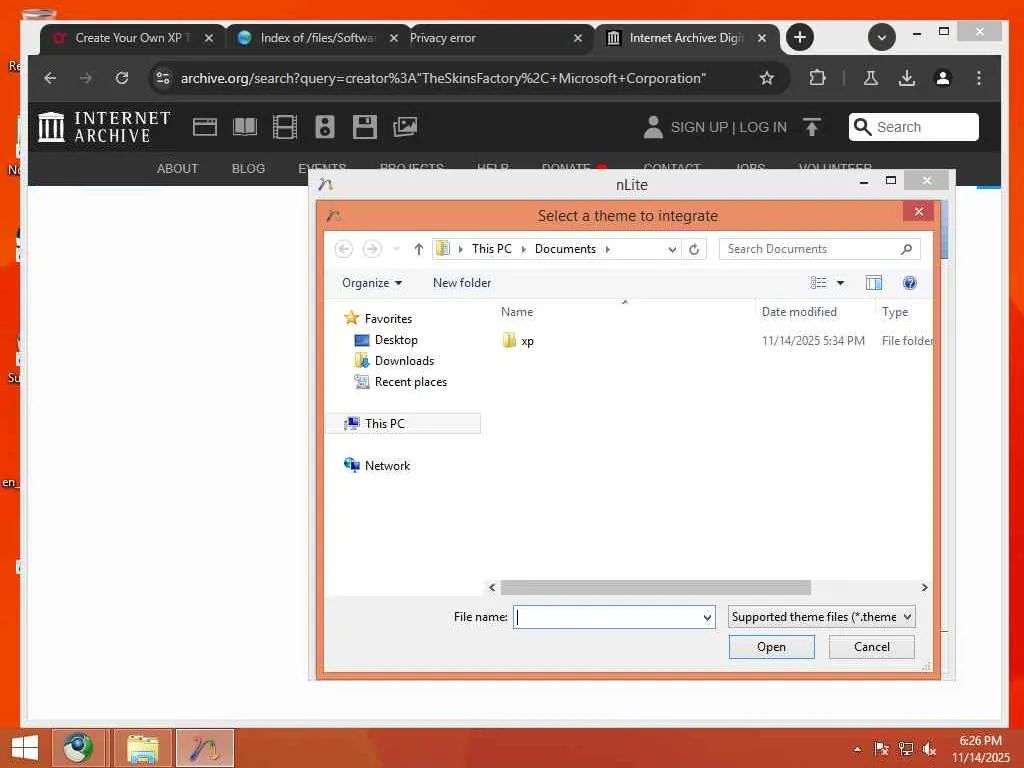Open view options dropdown arrow
Screen dimensions: 1024x768
click(x=840, y=283)
